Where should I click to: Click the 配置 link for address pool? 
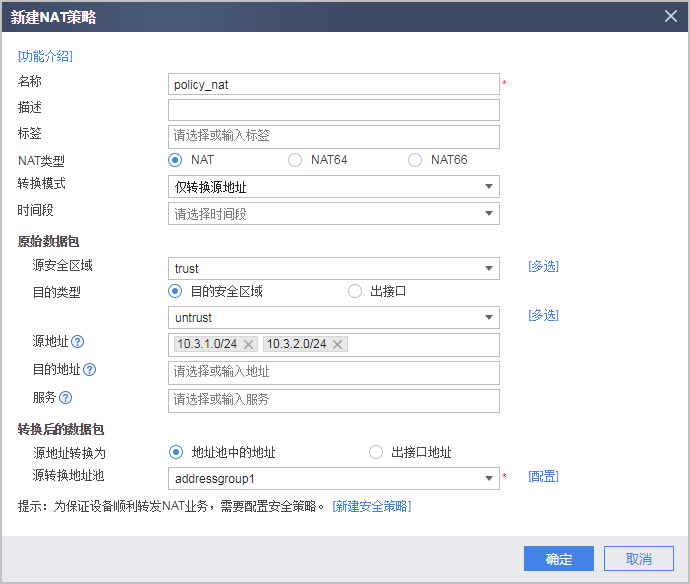pos(543,477)
